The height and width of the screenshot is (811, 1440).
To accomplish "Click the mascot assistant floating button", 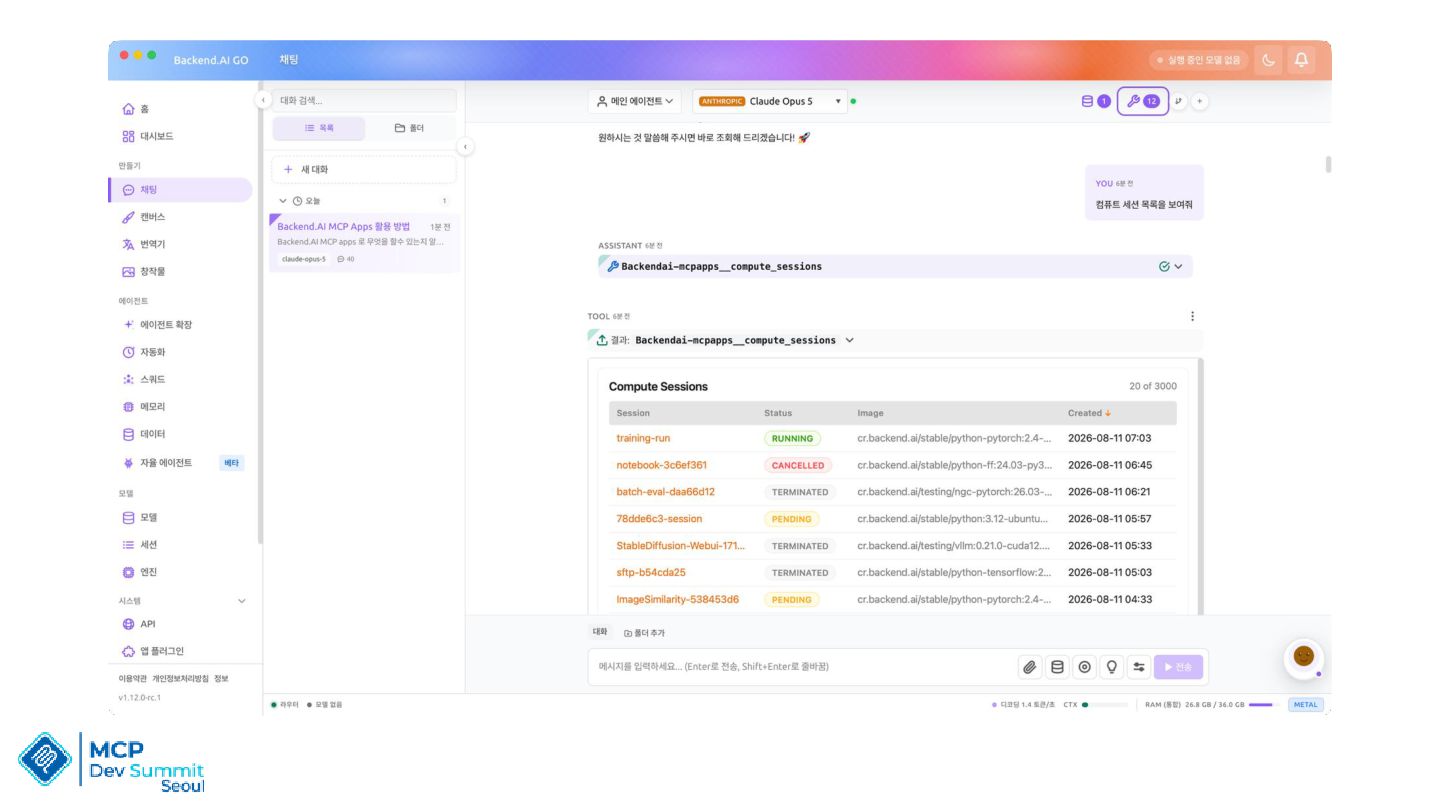I will tap(1303, 657).
